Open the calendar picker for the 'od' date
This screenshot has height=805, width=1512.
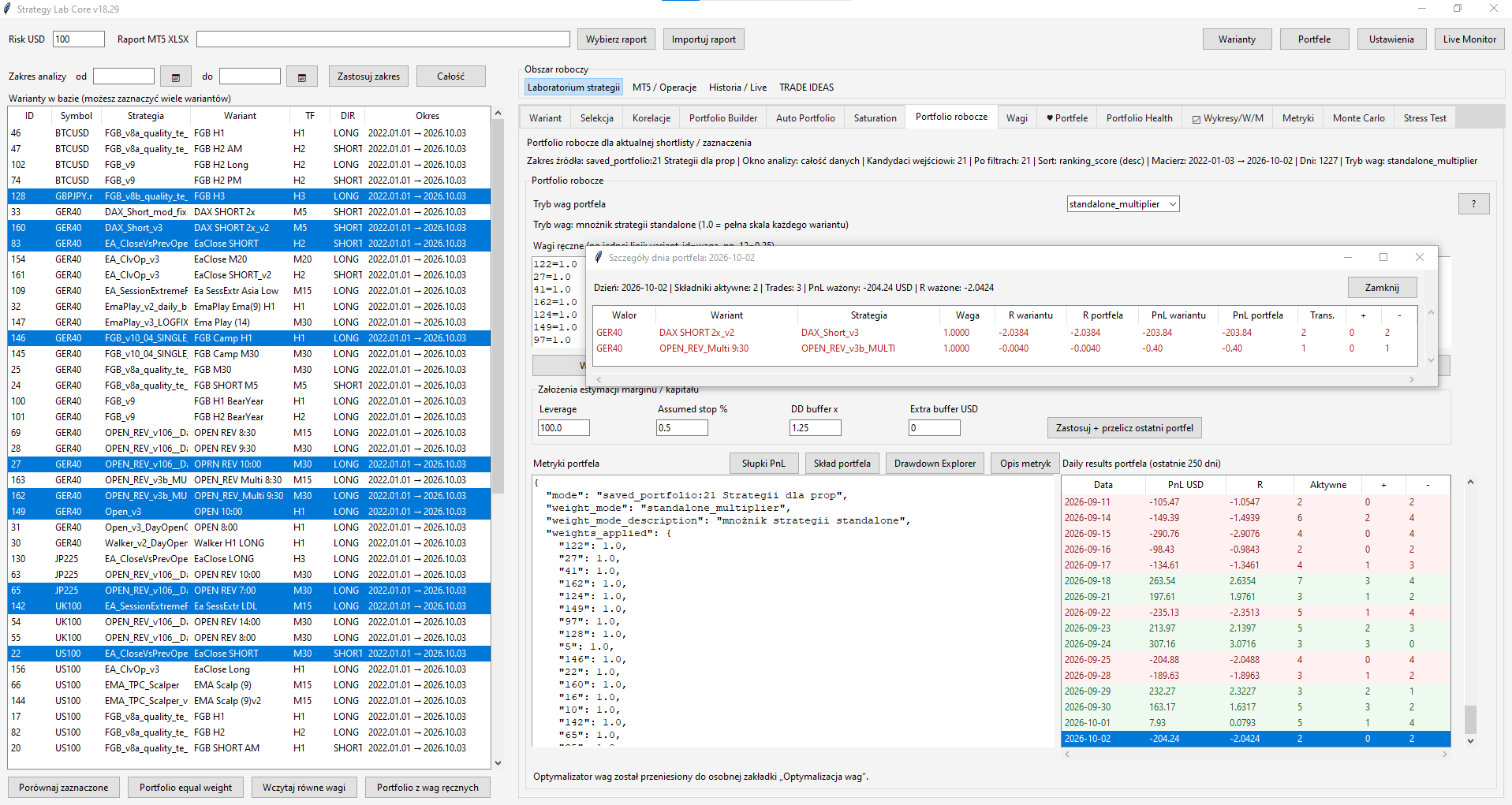click(175, 76)
